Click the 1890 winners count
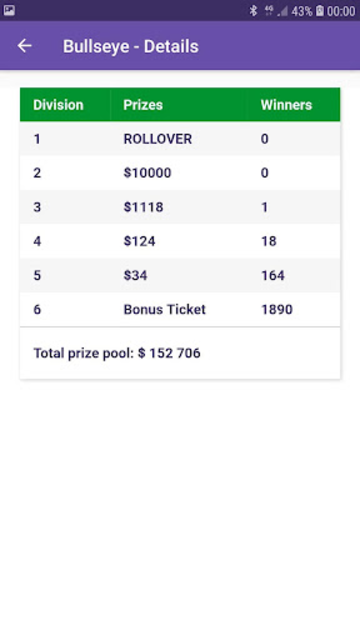 [x=277, y=309]
